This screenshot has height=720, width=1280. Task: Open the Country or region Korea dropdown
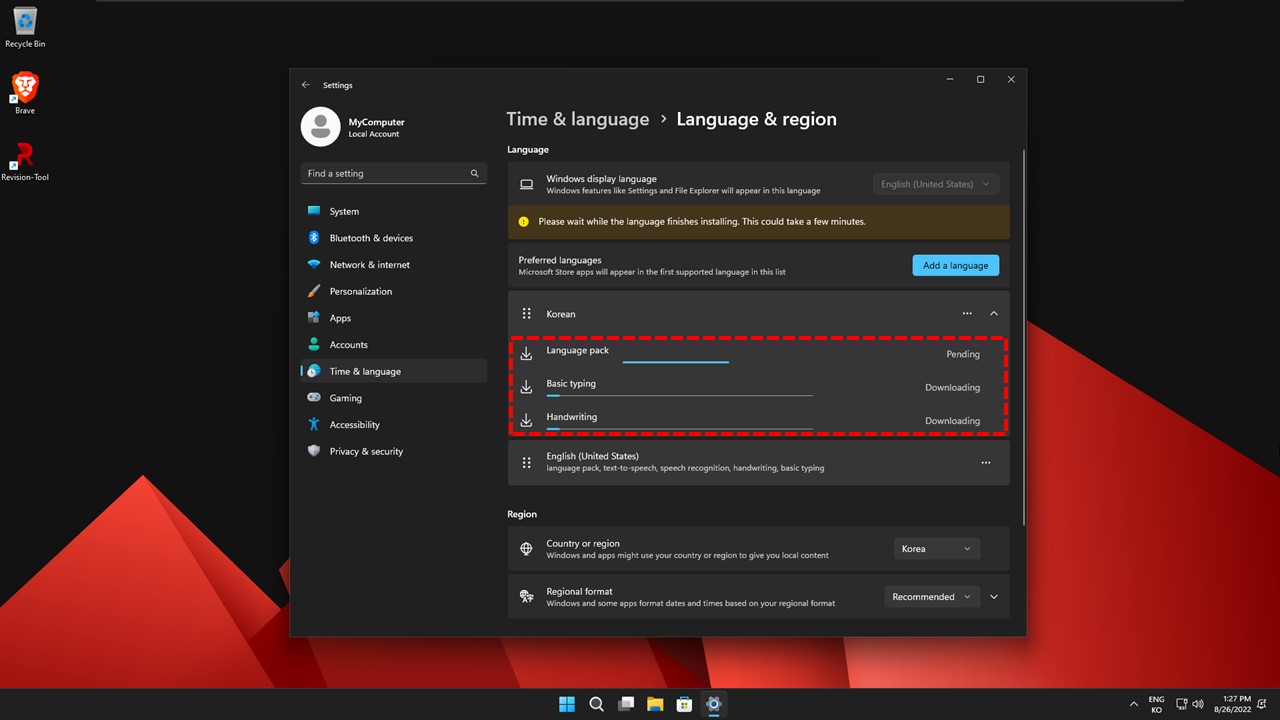tap(937, 549)
